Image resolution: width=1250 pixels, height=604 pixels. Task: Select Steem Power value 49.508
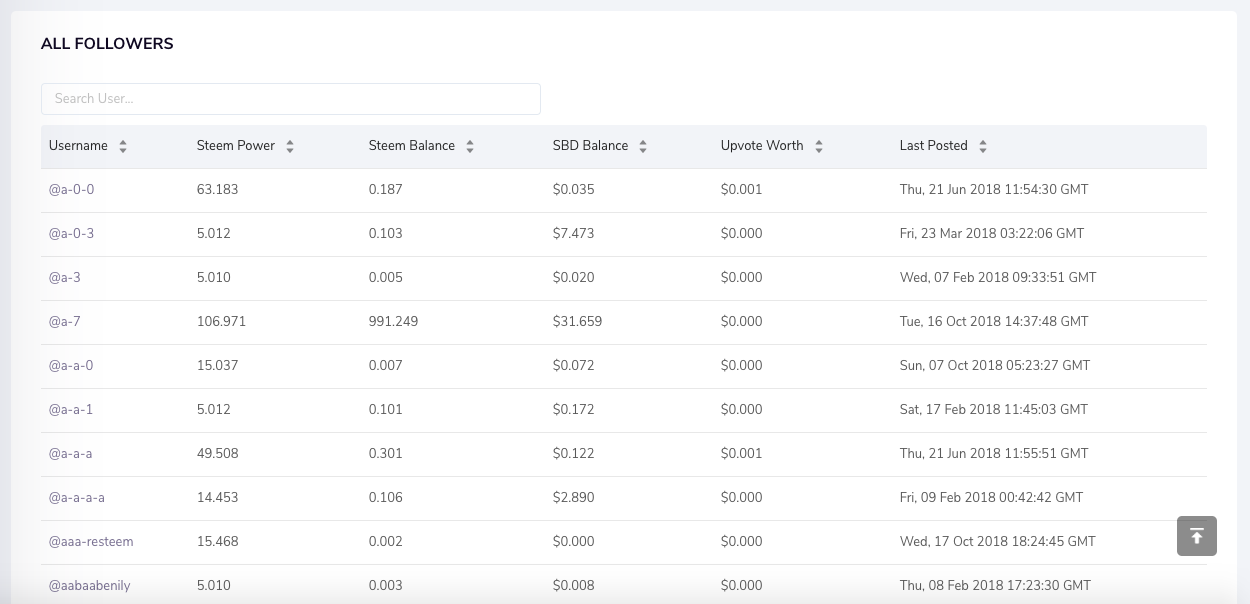tap(218, 454)
